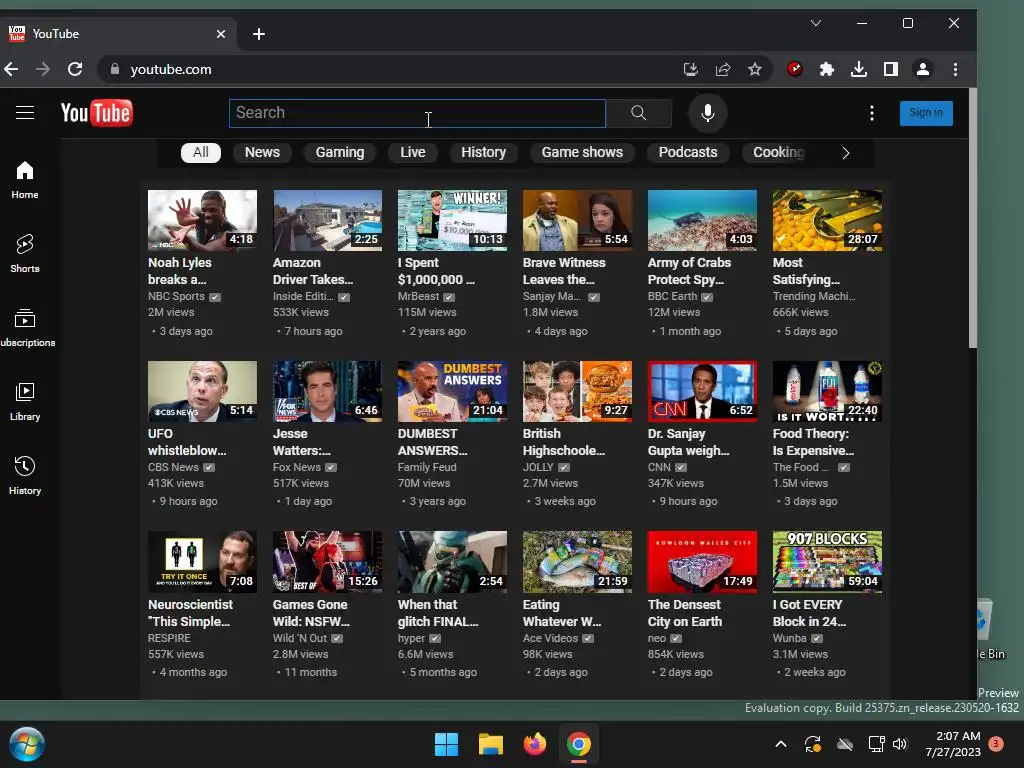Open File Explorer from taskbar
Screen dimensions: 1024x768
(x=490, y=744)
